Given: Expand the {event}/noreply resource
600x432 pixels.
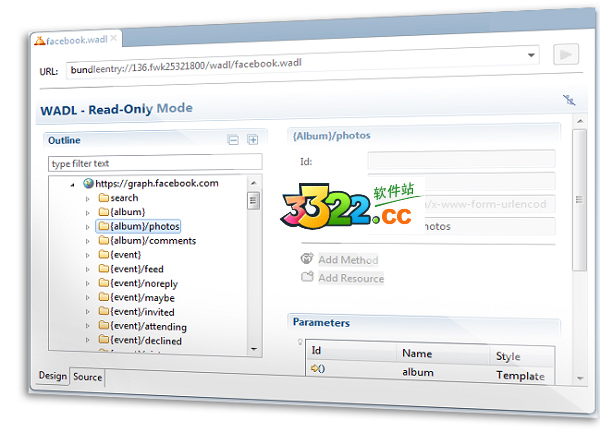Looking at the screenshot, I should [x=88, y=284].
